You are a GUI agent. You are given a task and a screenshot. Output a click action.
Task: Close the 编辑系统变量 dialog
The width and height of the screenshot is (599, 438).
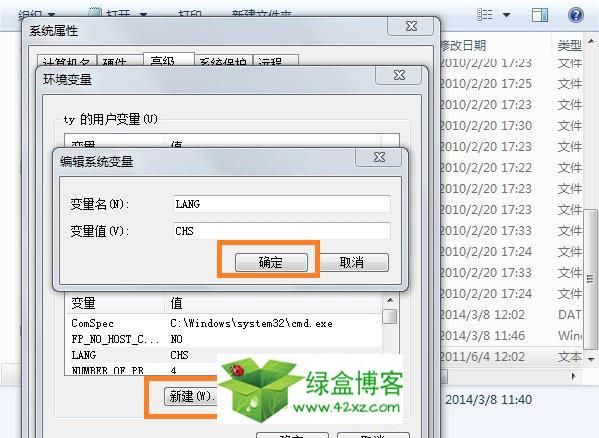(379, 157)
